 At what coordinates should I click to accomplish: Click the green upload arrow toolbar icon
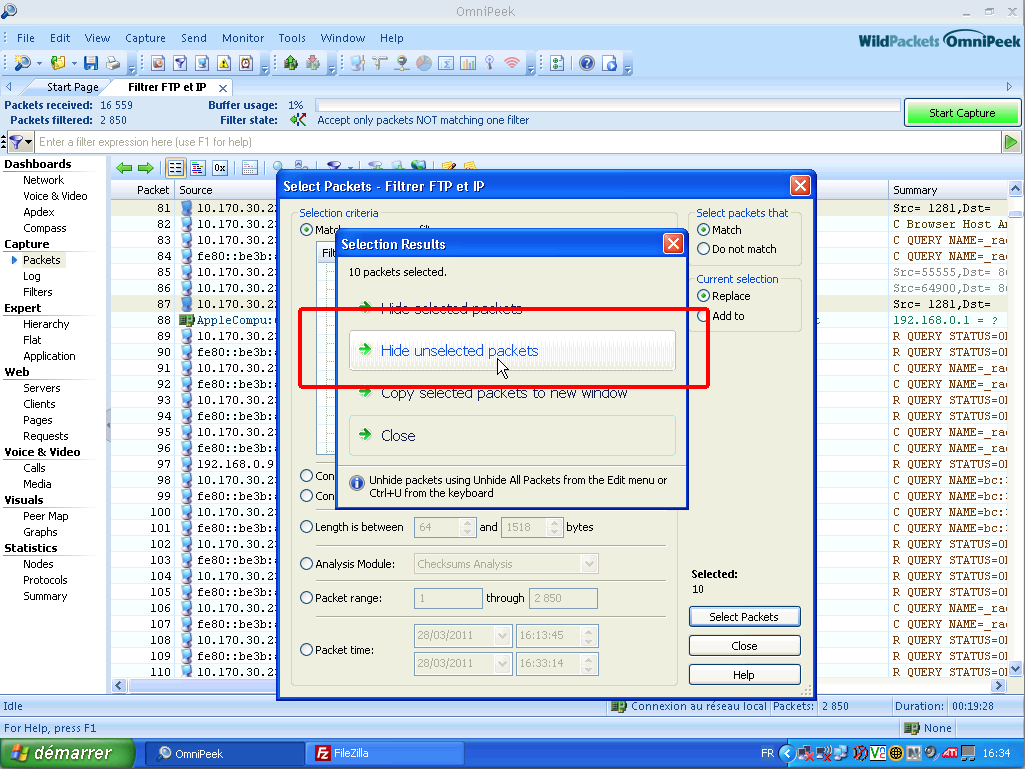click(291, 63)
